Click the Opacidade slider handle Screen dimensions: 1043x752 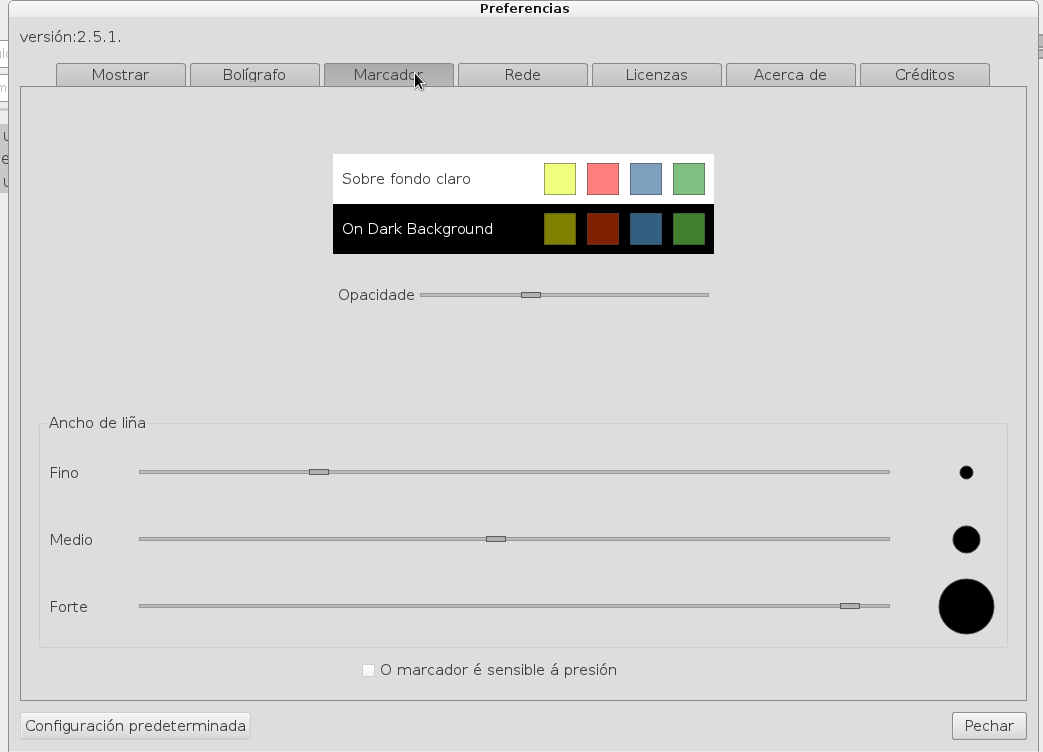coord(531,295)
